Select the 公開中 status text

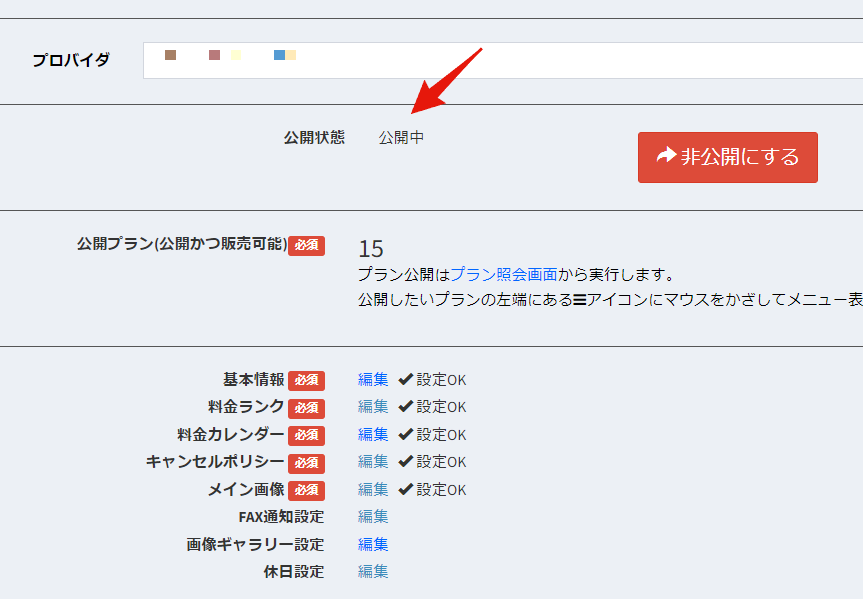pyautogui.click(x=401, y=137)
